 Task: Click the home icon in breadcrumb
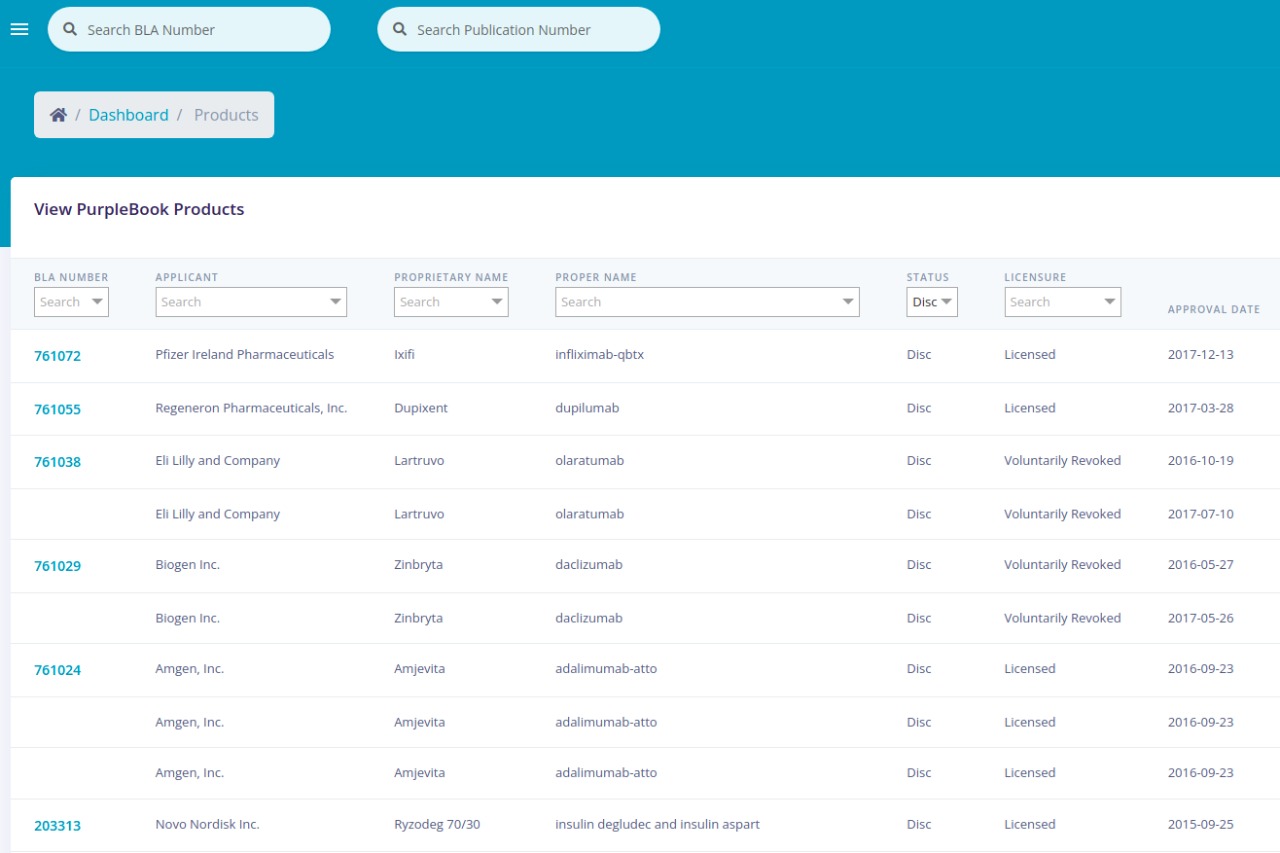[58, 115]
